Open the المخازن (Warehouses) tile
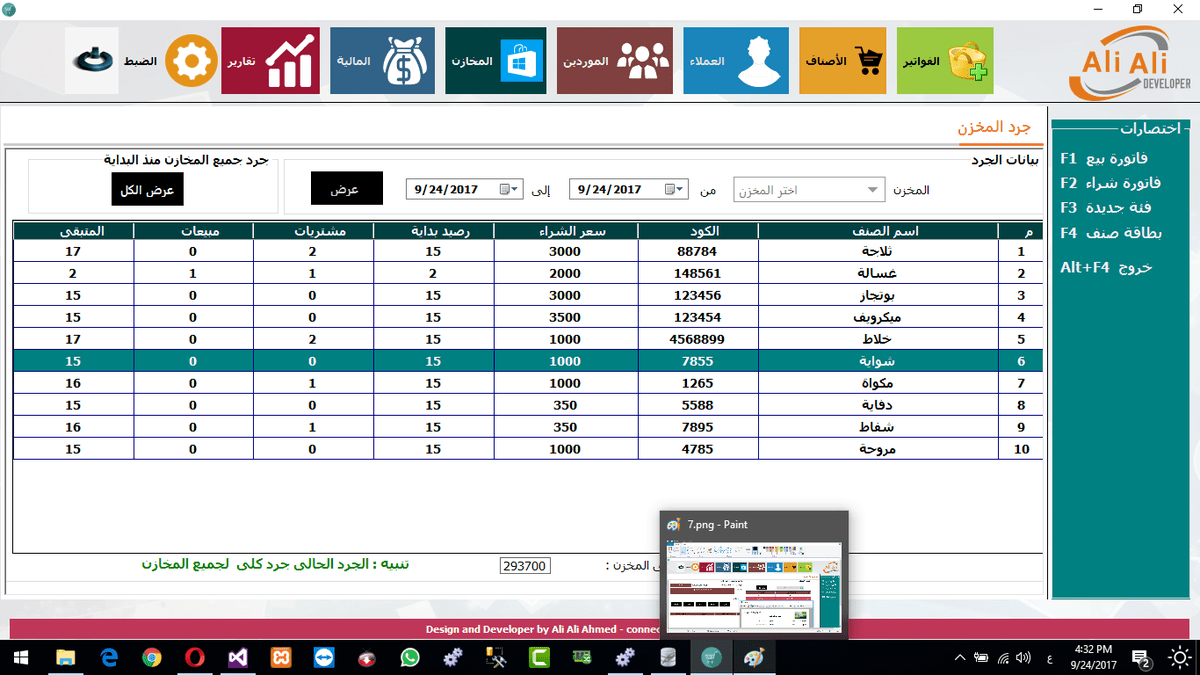1200x675 pixels. click(495, 61)
